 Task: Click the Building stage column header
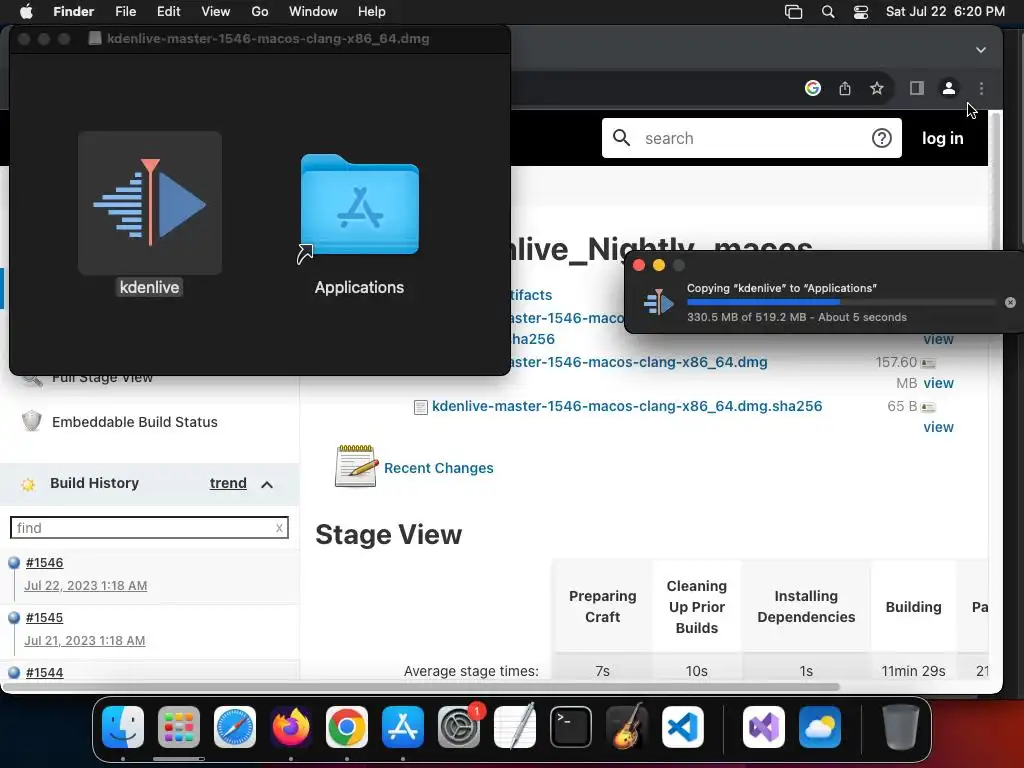[x=913, y=607]
